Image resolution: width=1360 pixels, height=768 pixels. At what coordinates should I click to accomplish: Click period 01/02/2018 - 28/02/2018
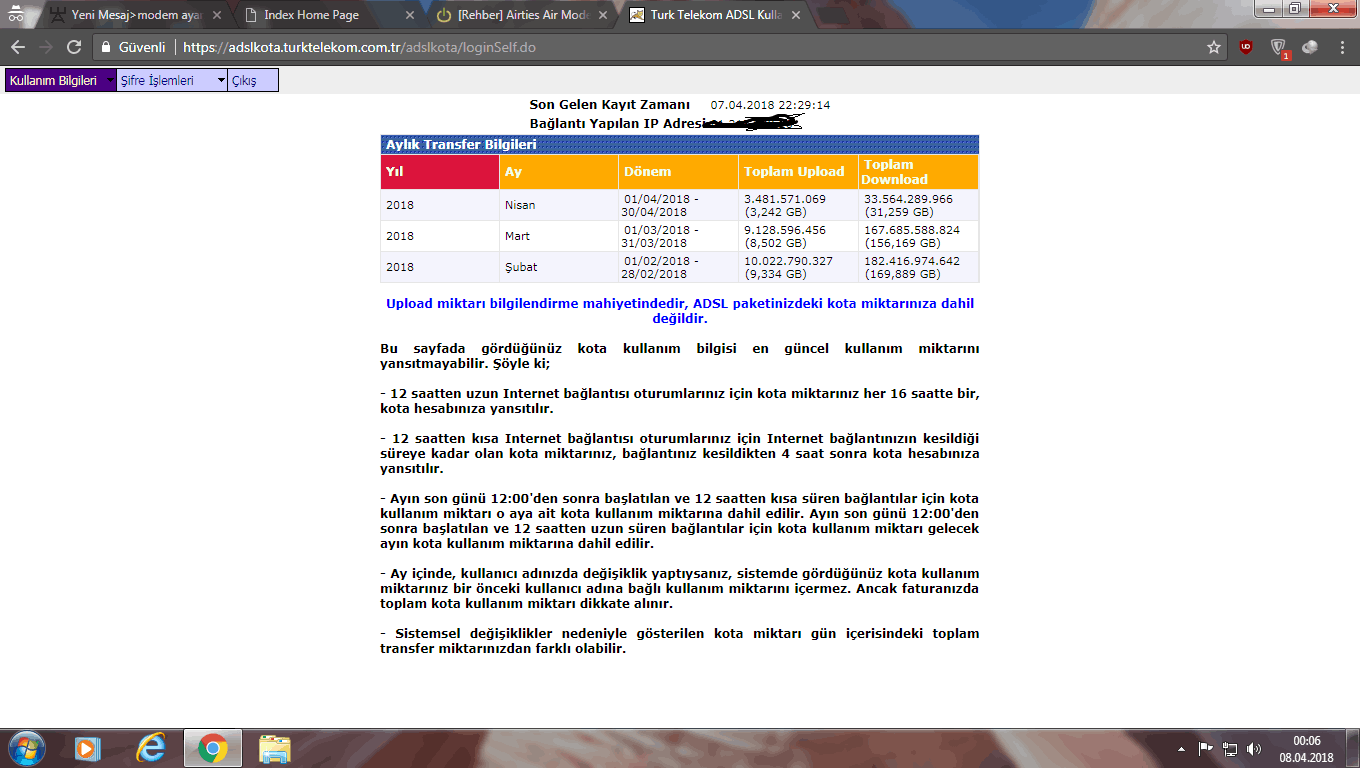click(660, 268)
